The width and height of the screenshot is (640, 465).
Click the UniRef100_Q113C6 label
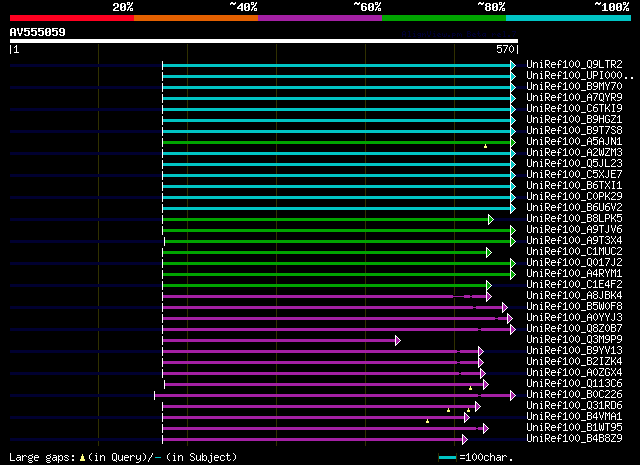coord(574,384)
